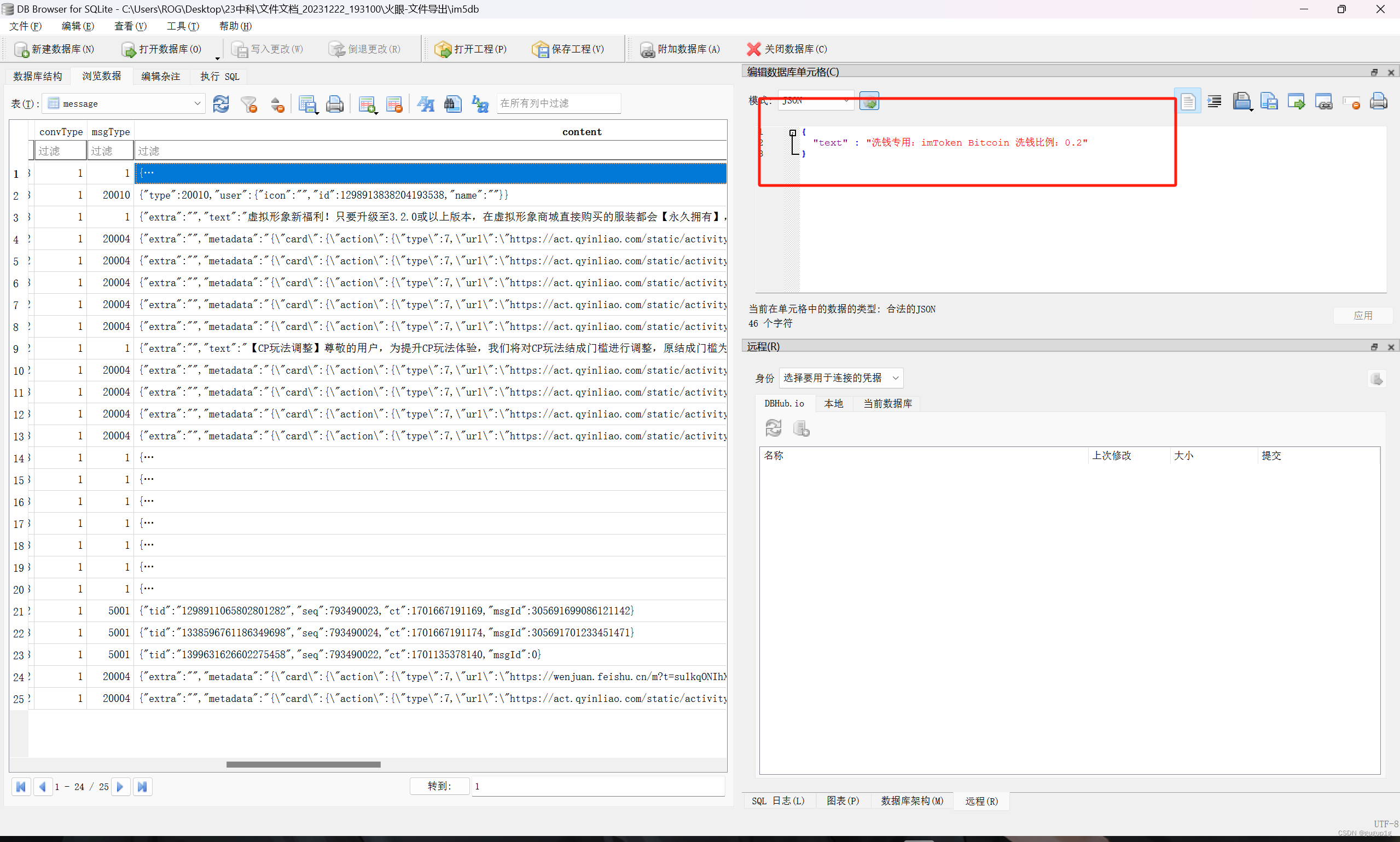Click the 名称 column header in remote list
This screenshot has height=842, width=1400.
(923, 456)
